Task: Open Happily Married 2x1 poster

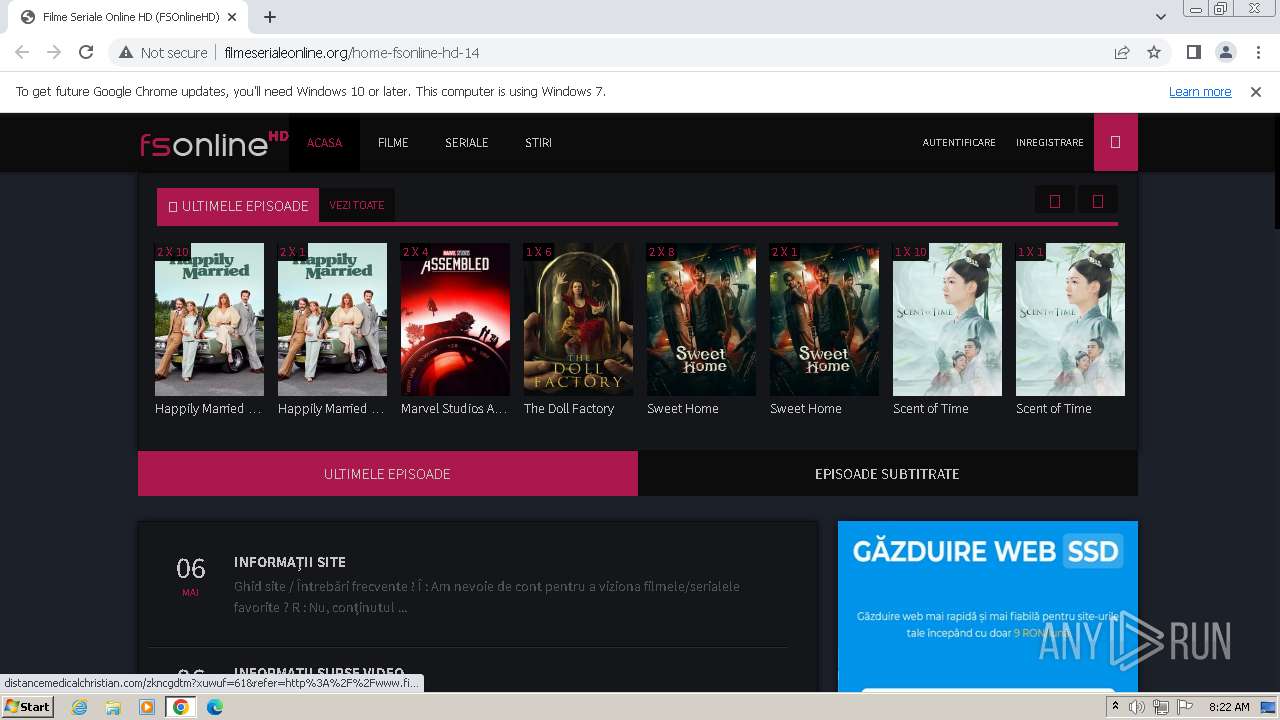Action: click(332, 319)
